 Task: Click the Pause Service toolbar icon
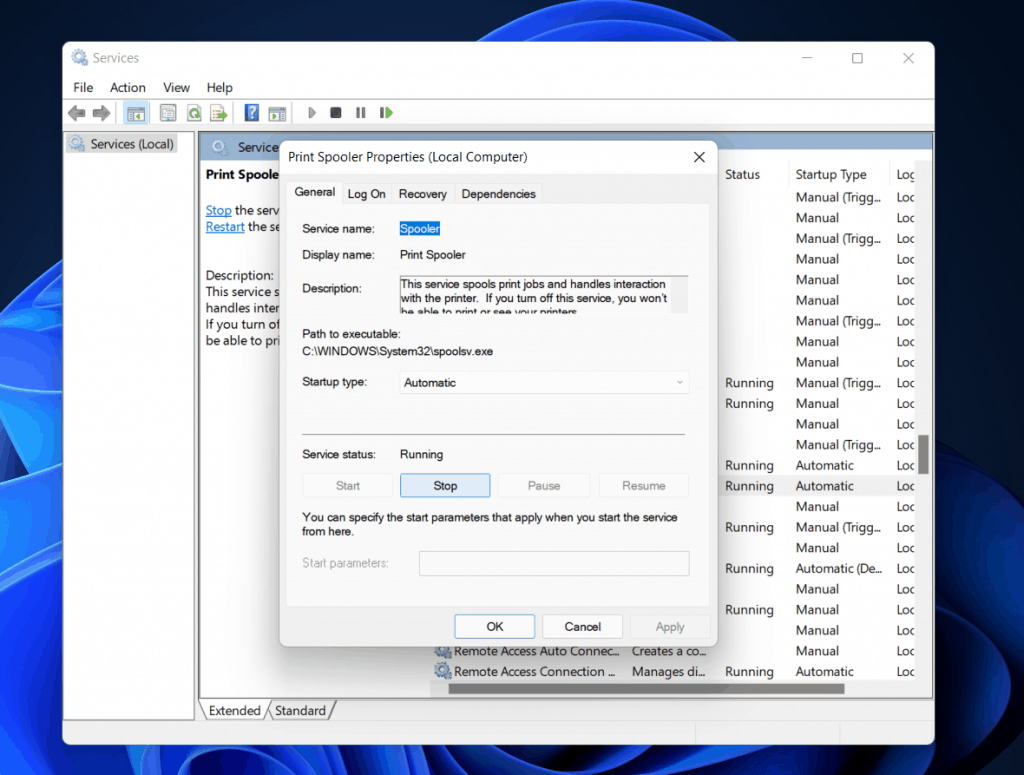click(x=360, y=113)
